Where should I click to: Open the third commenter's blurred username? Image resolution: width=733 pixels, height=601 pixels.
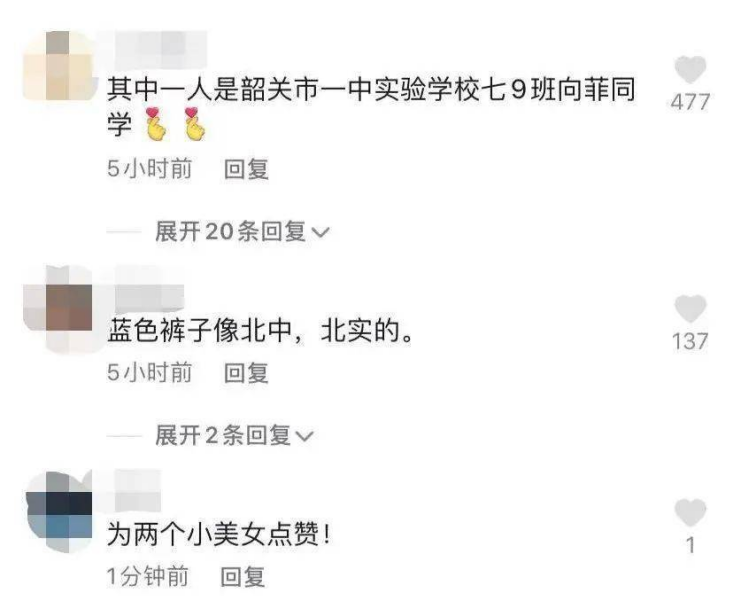tap(138, 491)
